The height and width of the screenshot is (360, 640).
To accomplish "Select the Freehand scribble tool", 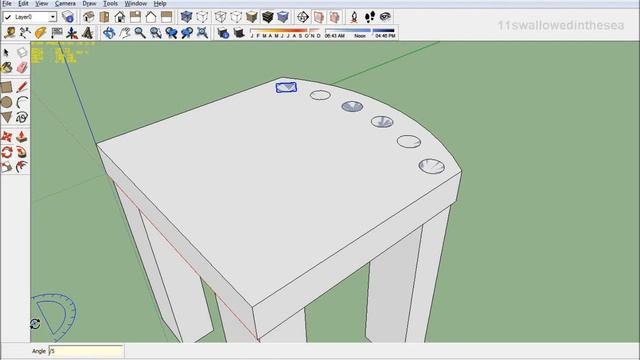I will 22,118.
